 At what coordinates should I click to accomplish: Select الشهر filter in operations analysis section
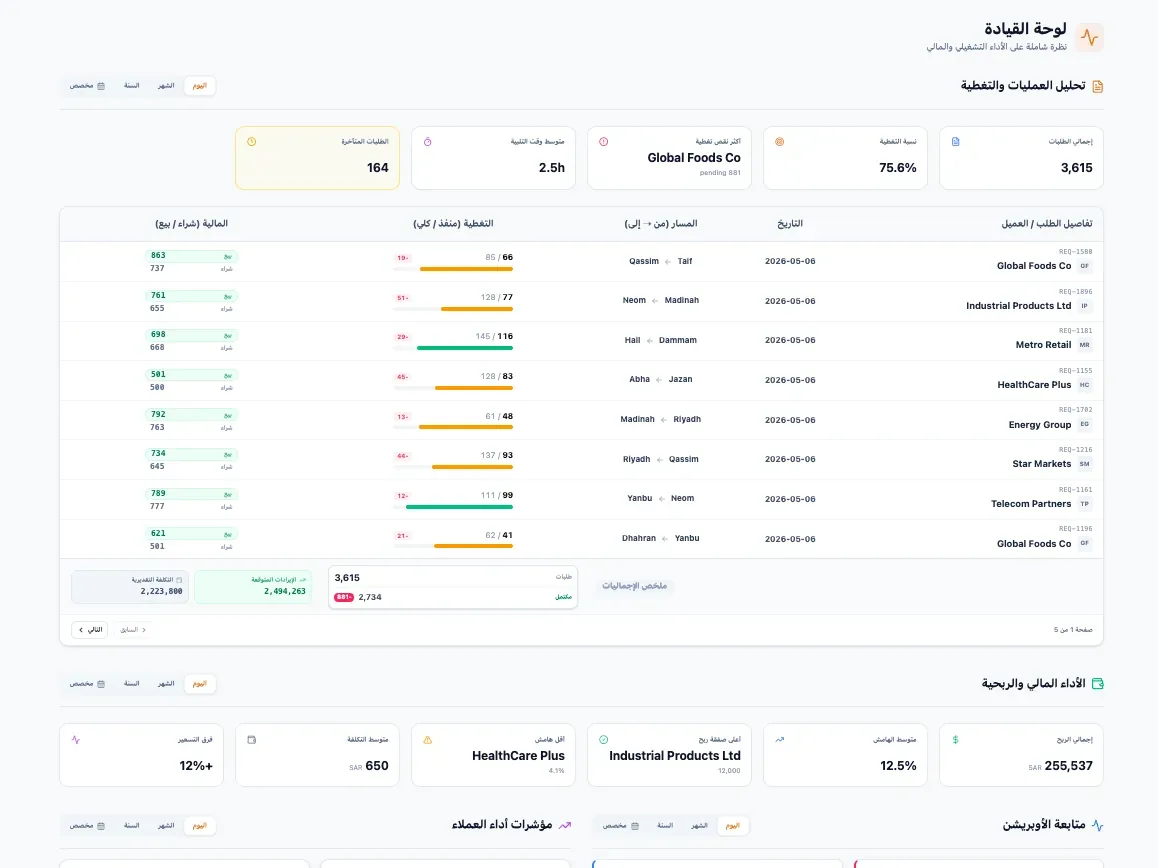tap(165, 86)
